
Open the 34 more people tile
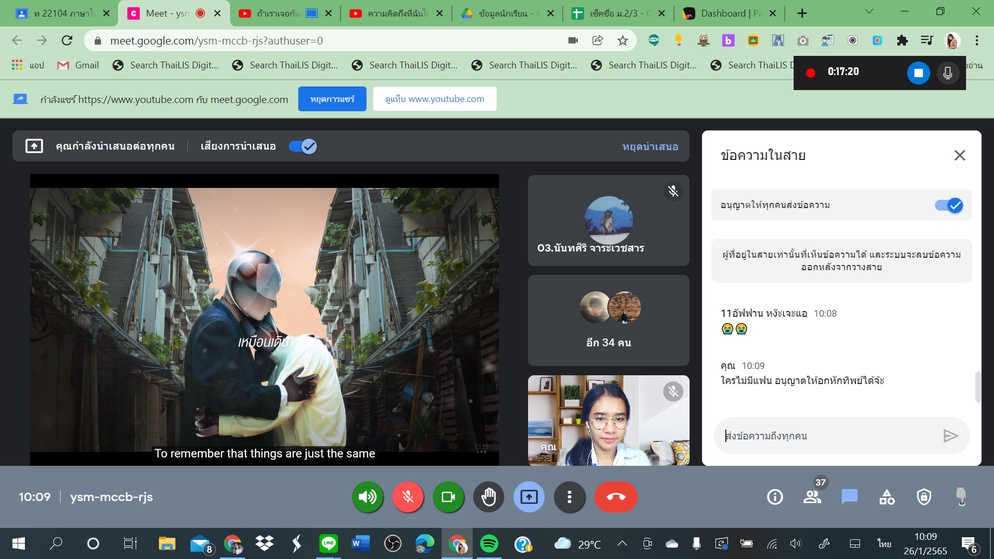(609, 320)
